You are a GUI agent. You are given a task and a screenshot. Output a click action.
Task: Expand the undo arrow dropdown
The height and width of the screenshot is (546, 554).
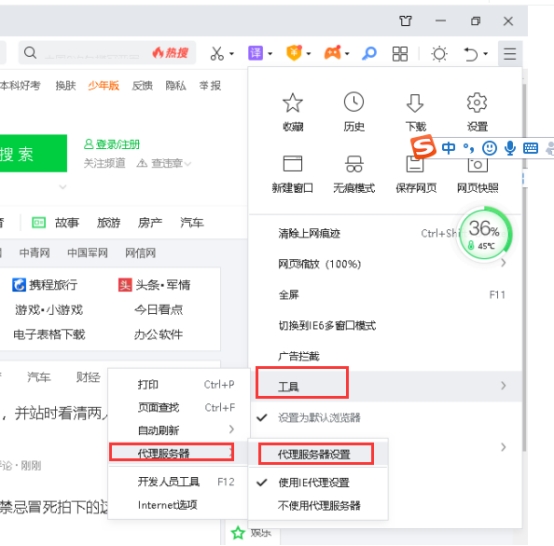(x=485, y=54)
